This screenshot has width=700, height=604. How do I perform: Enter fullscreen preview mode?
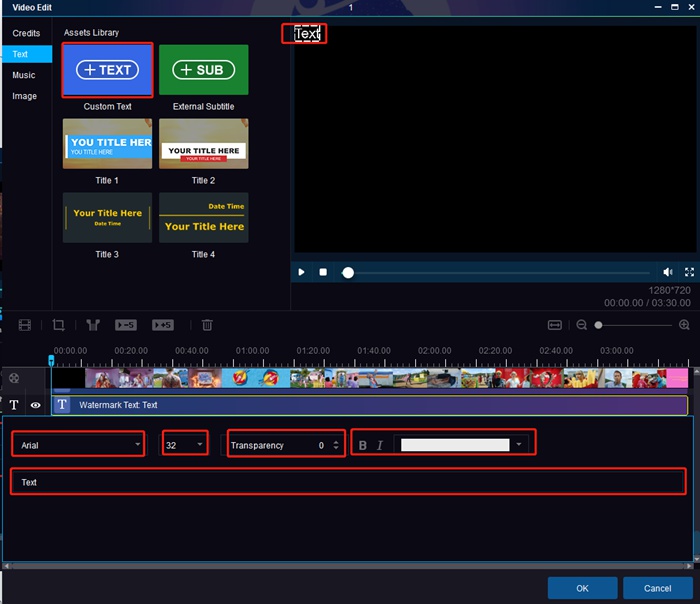[689, 272]
